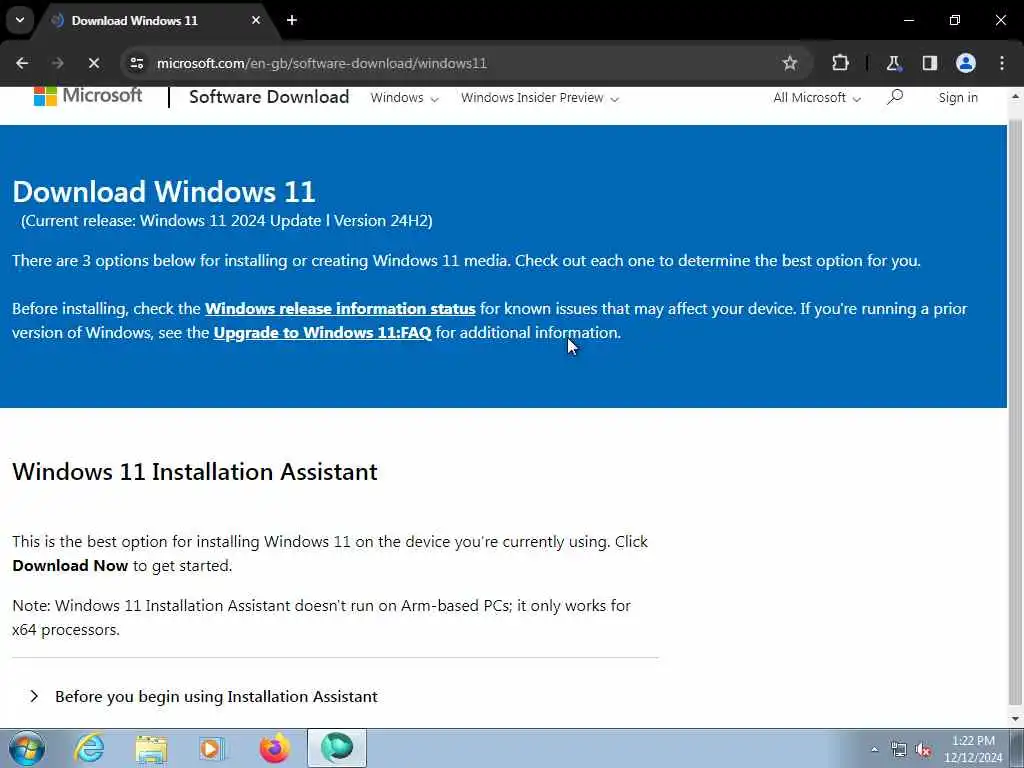Screen dimensions: 1024x768
Task: Restore down the browser window
Action: pos(955,20)
